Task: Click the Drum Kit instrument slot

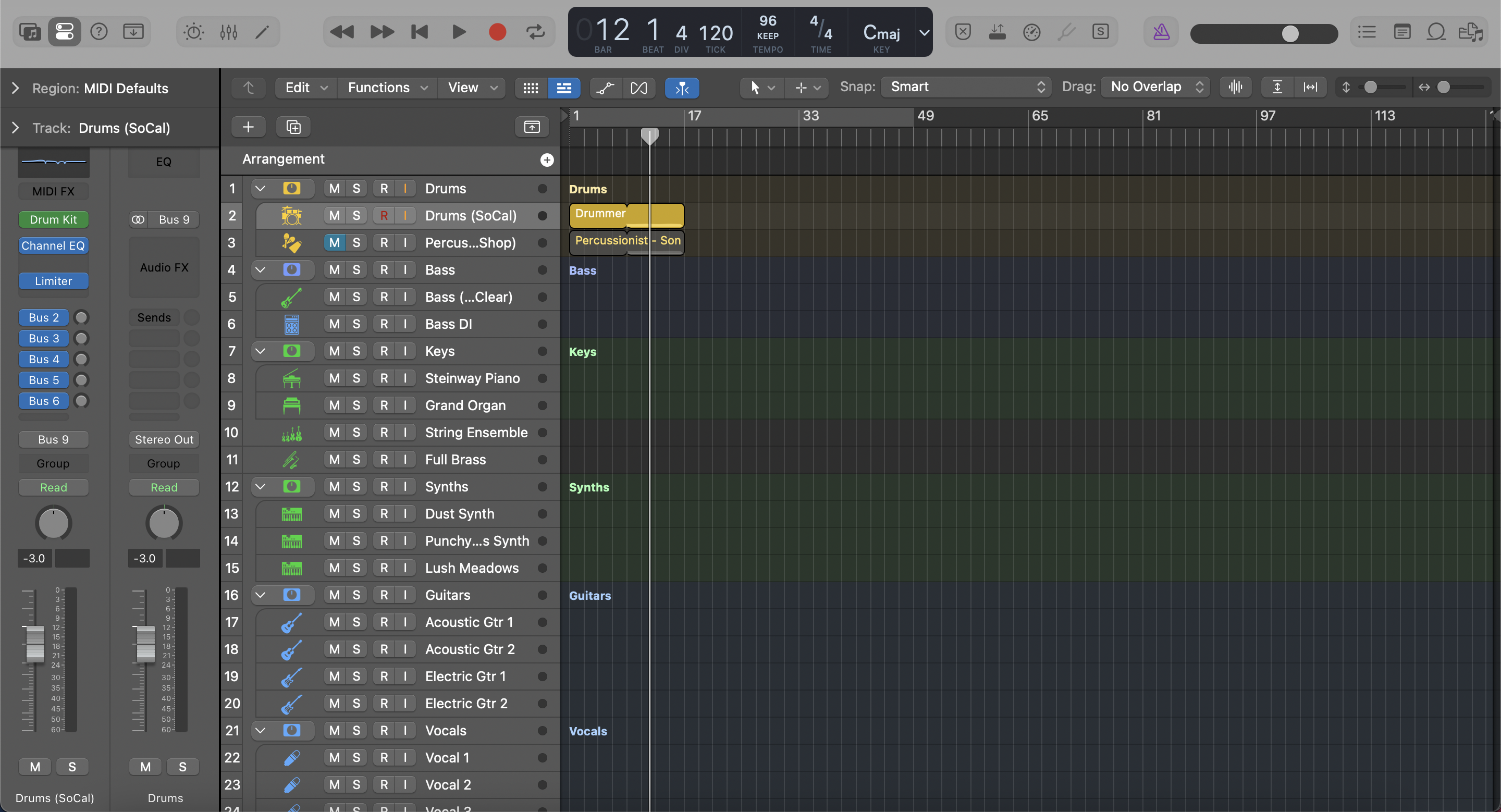Action: click(x=54, y=219)
